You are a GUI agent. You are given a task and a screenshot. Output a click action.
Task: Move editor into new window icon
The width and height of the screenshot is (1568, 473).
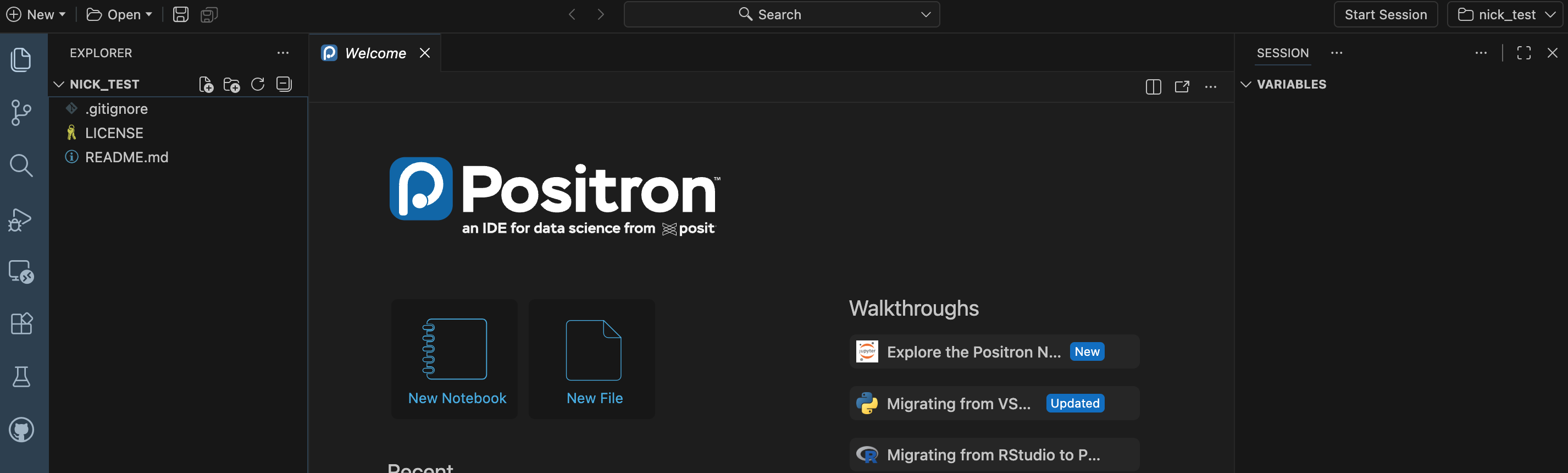(x=1182, y=87)
